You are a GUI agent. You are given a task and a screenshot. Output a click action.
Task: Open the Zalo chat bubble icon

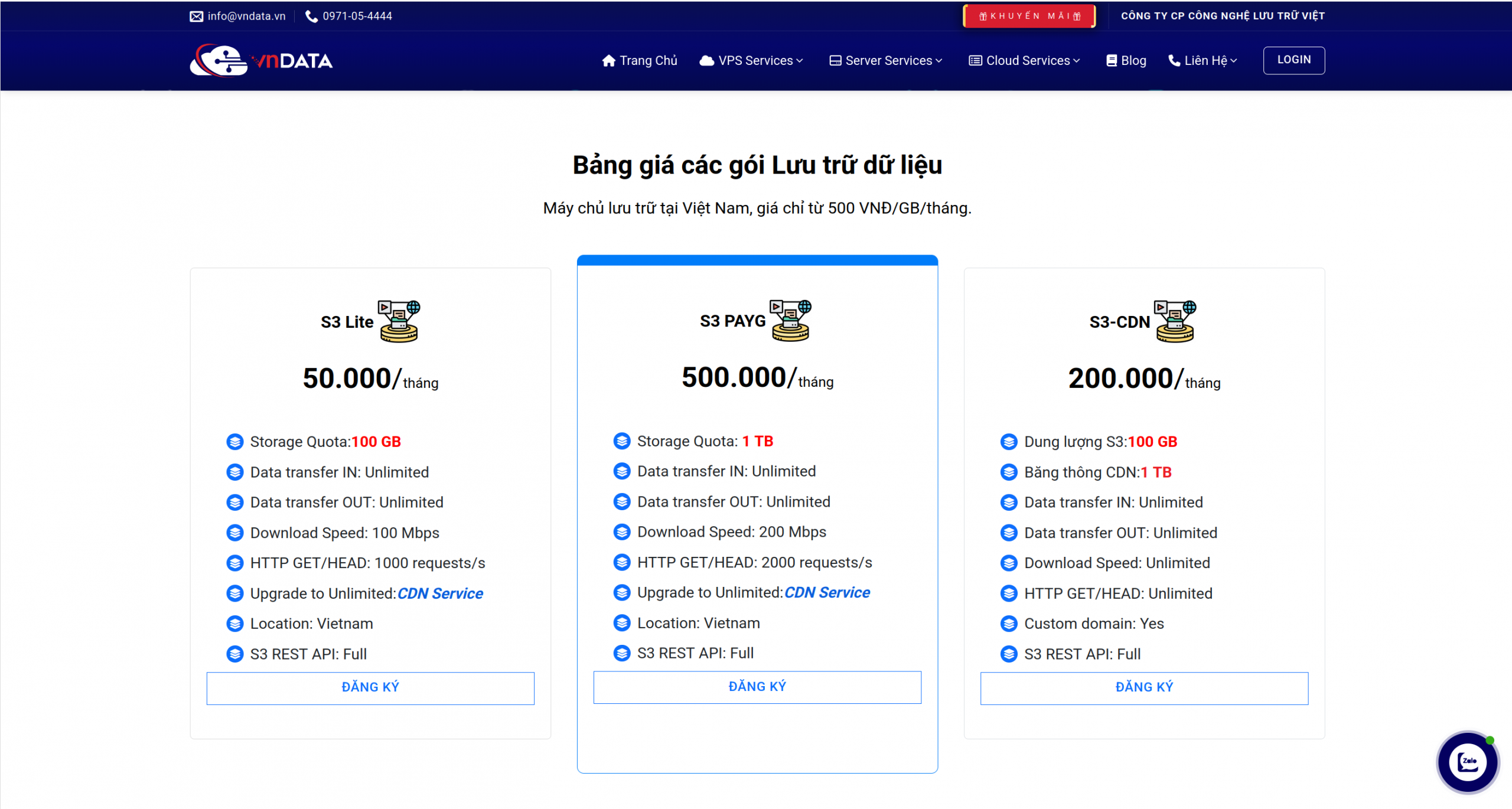tap(1467, 762)
